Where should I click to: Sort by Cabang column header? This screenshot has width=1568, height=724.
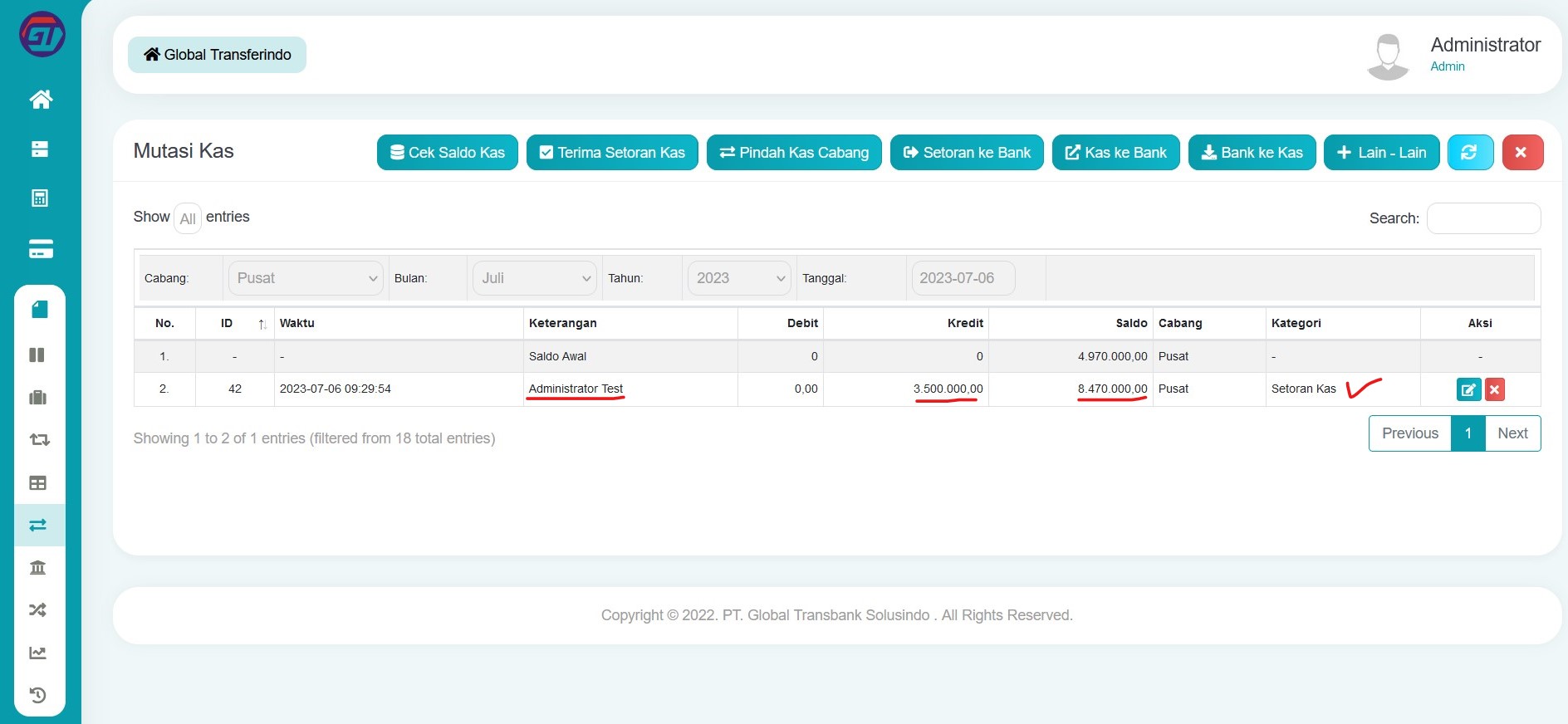tap(1209, 324)
